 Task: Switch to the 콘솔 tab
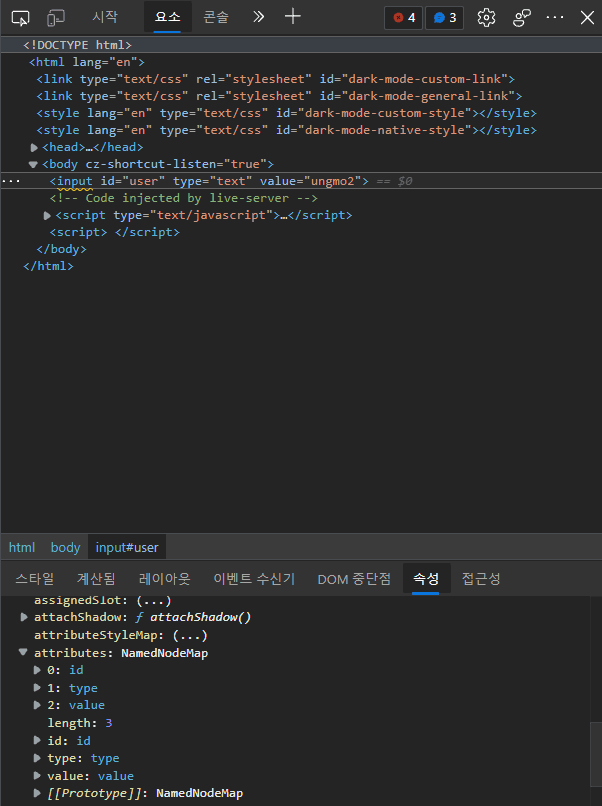coord(215,17)
